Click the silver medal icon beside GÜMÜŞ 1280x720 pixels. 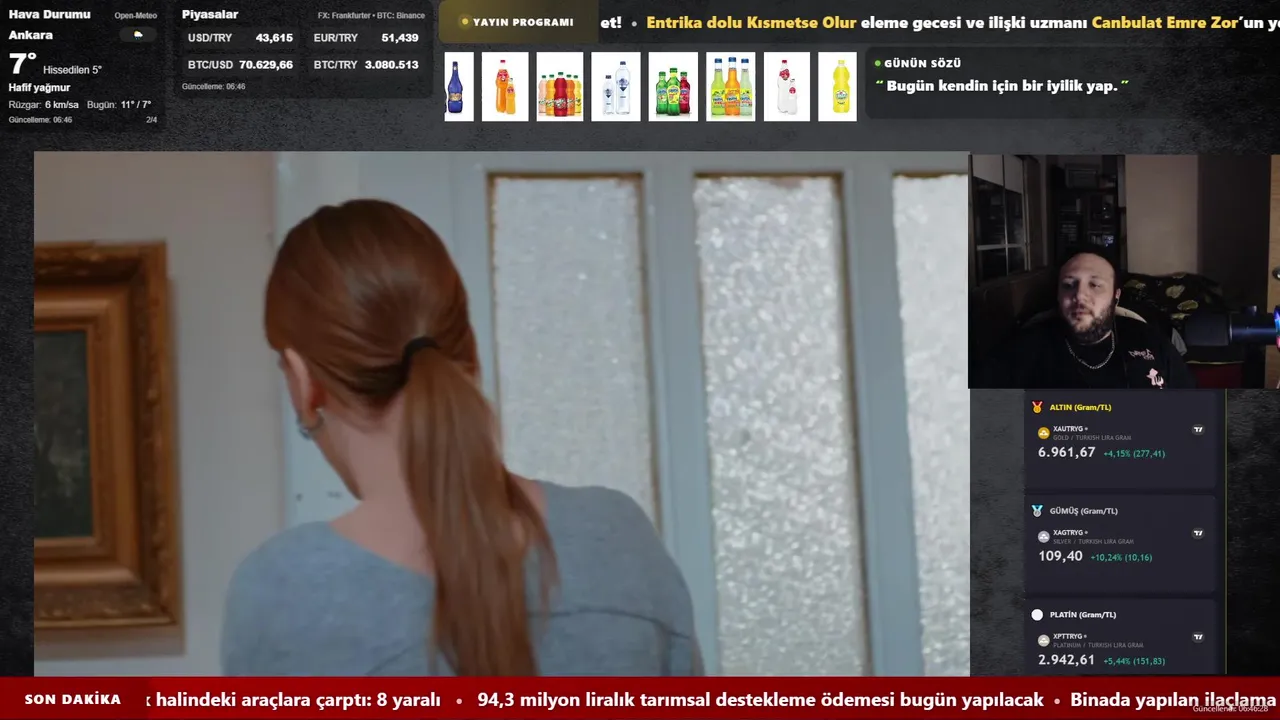coord(1037,511)
